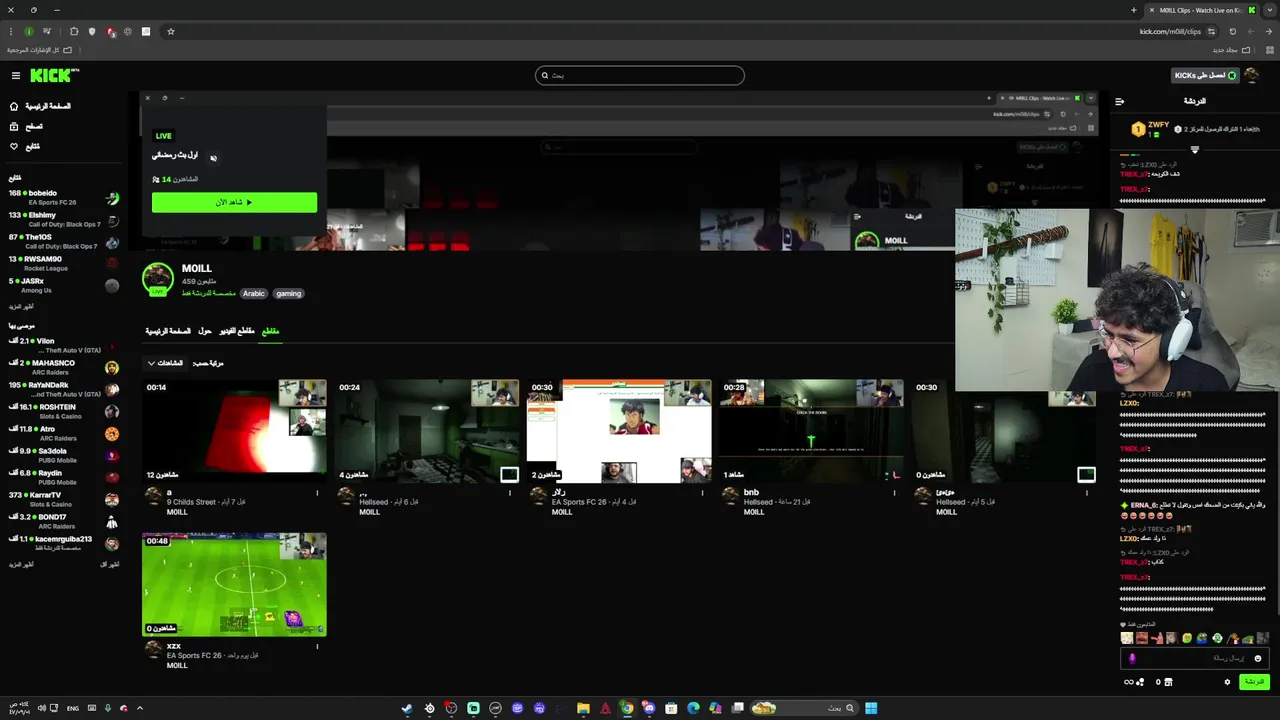Viewport: 1280px width, 720px height.
Task: Click the chat message input field
Action: [1193, 658]
